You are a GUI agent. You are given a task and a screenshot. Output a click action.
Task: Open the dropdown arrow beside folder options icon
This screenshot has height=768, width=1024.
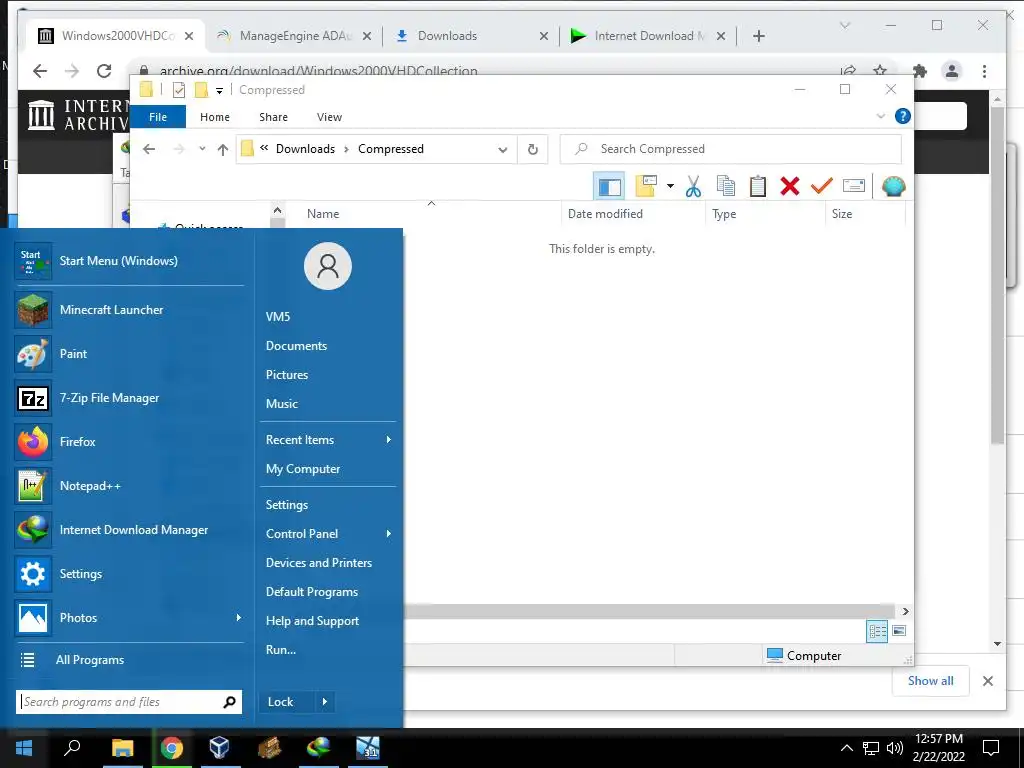pyautogui.click(x=670, y=186)
